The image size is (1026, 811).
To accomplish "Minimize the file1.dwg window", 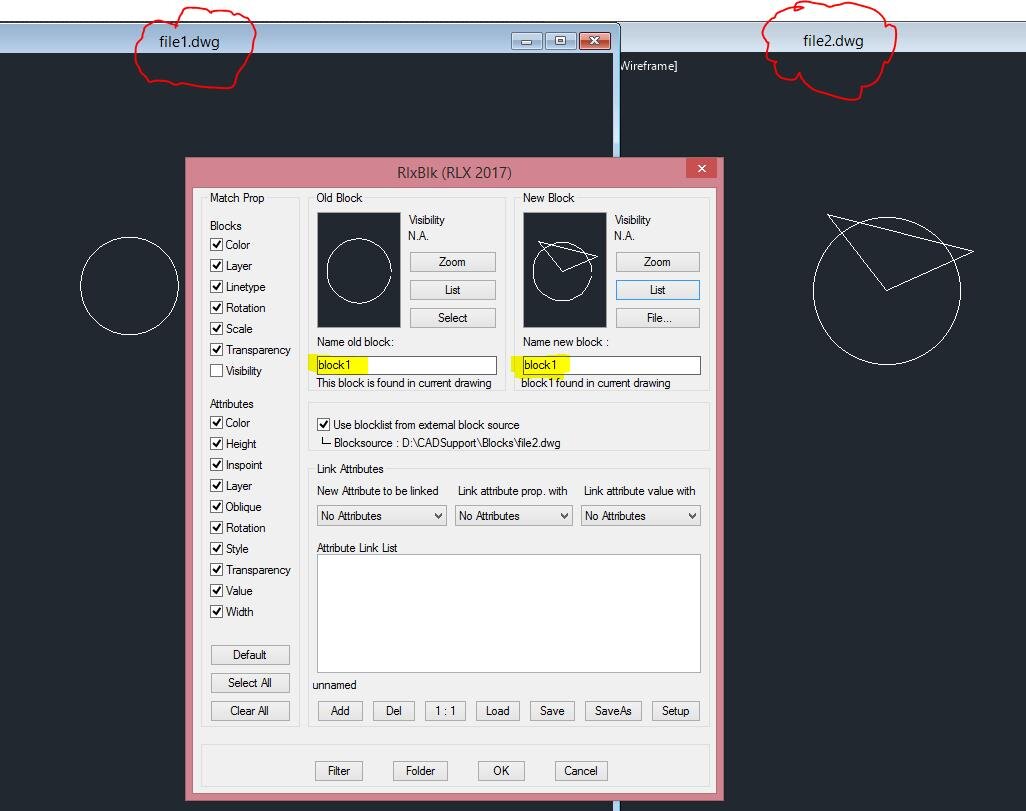I will point(527,41).
